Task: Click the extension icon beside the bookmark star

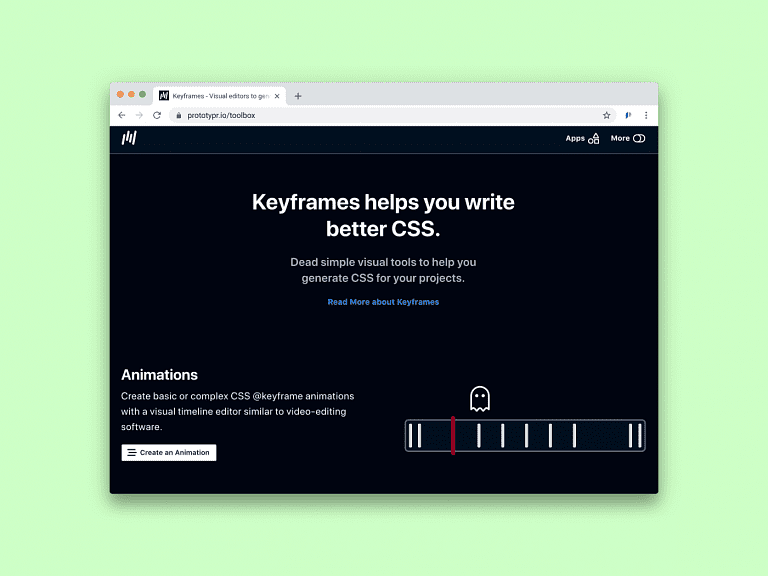Action: [x=628, y=115]
